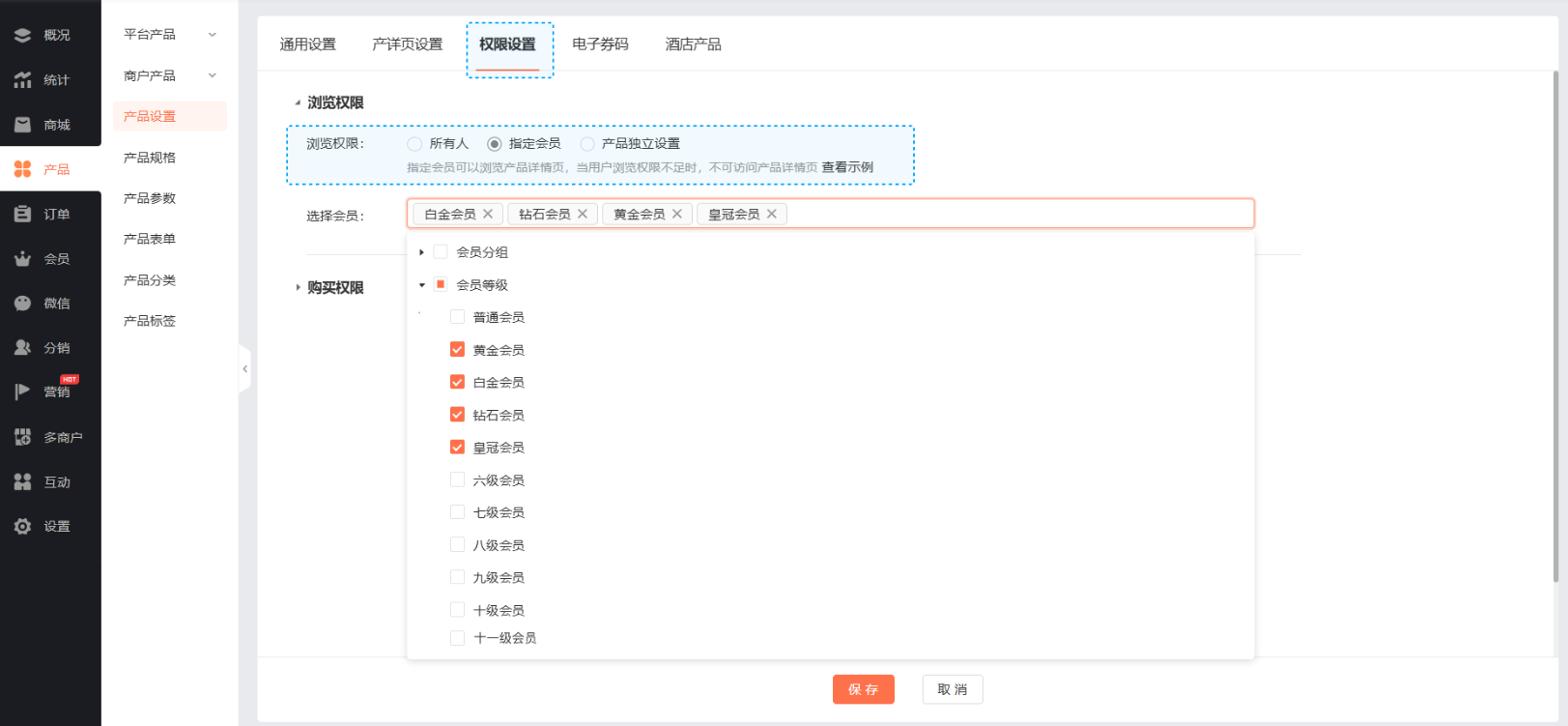Open the 订单 orders icon
This screenshot has width=1568, height=726.
[x=22, y=214]
